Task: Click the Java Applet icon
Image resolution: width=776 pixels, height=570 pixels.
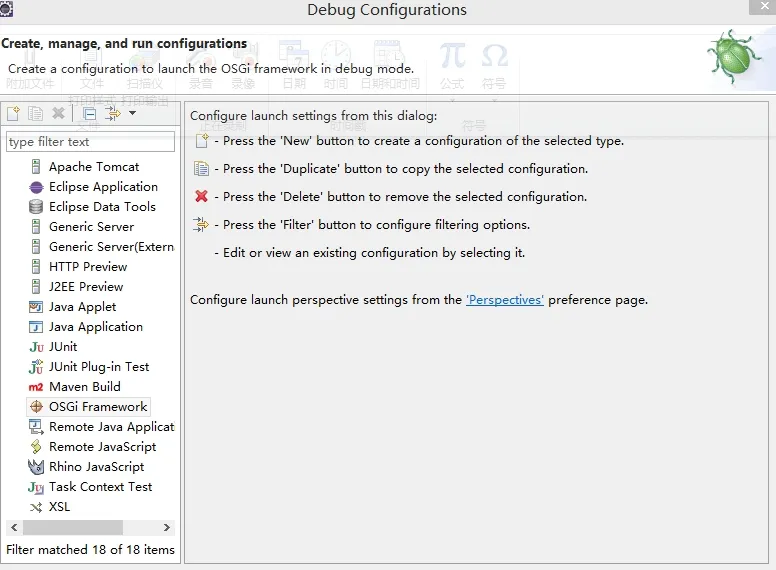Action: point(36,307)
